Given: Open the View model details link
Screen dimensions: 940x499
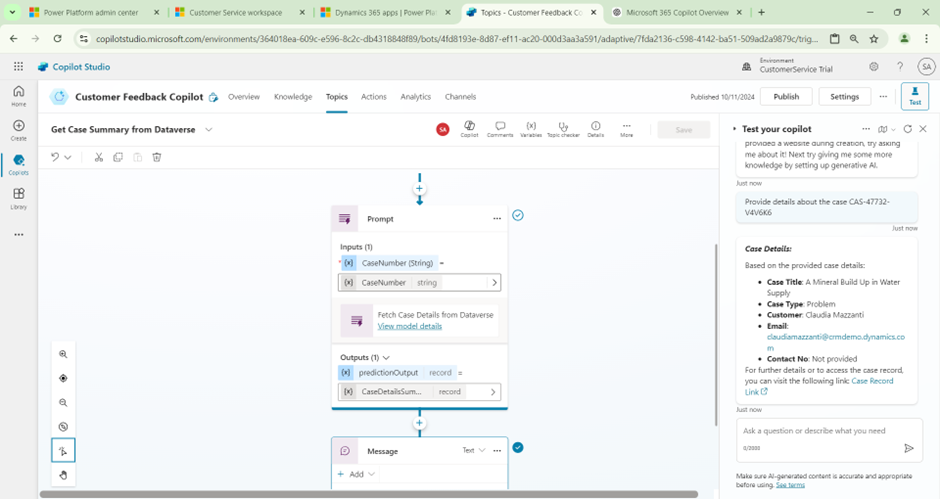Looking at the screenshot, I should 409,326.
